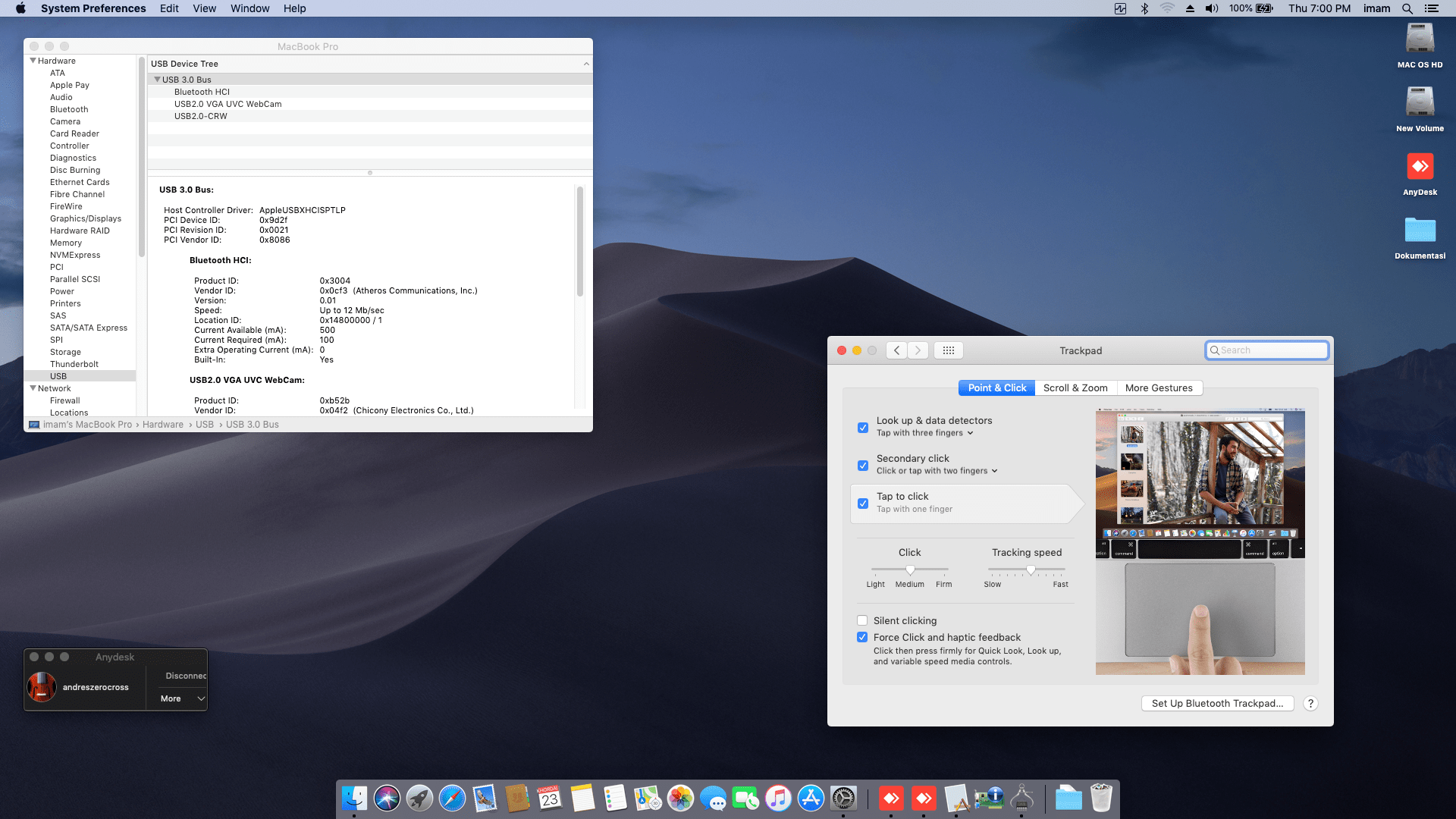
Task: Click the Search field in Trackpad window
Action: [1266, 350]
